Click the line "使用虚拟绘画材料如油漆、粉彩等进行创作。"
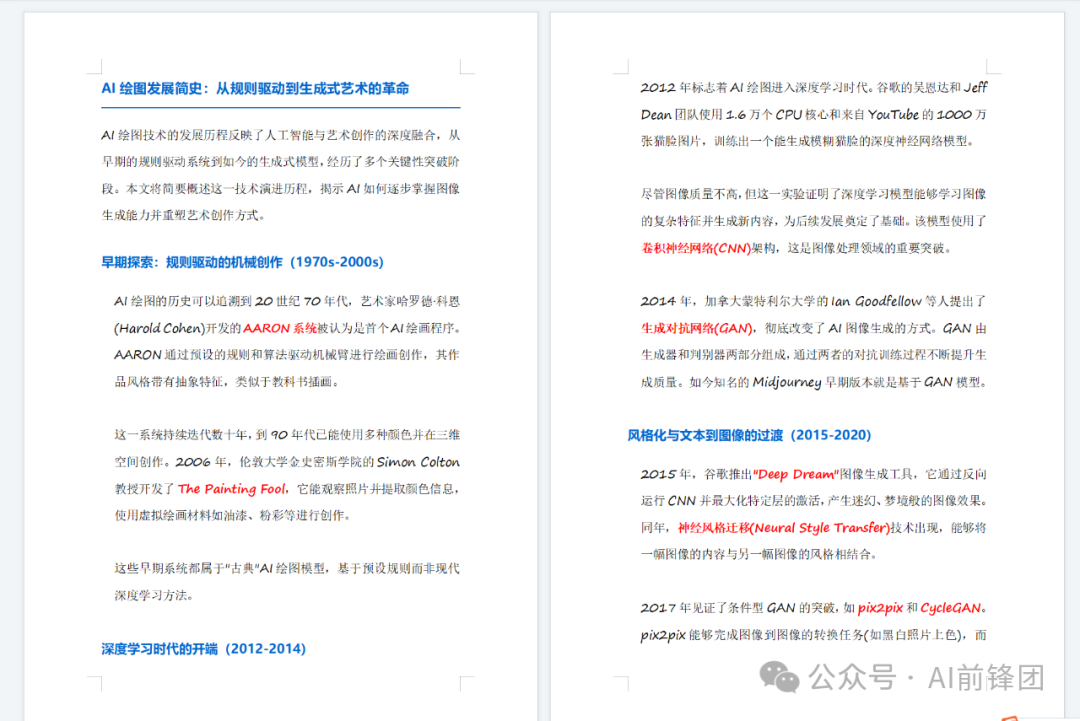This screenshot has width=1080, height=721. pos(233,516)
